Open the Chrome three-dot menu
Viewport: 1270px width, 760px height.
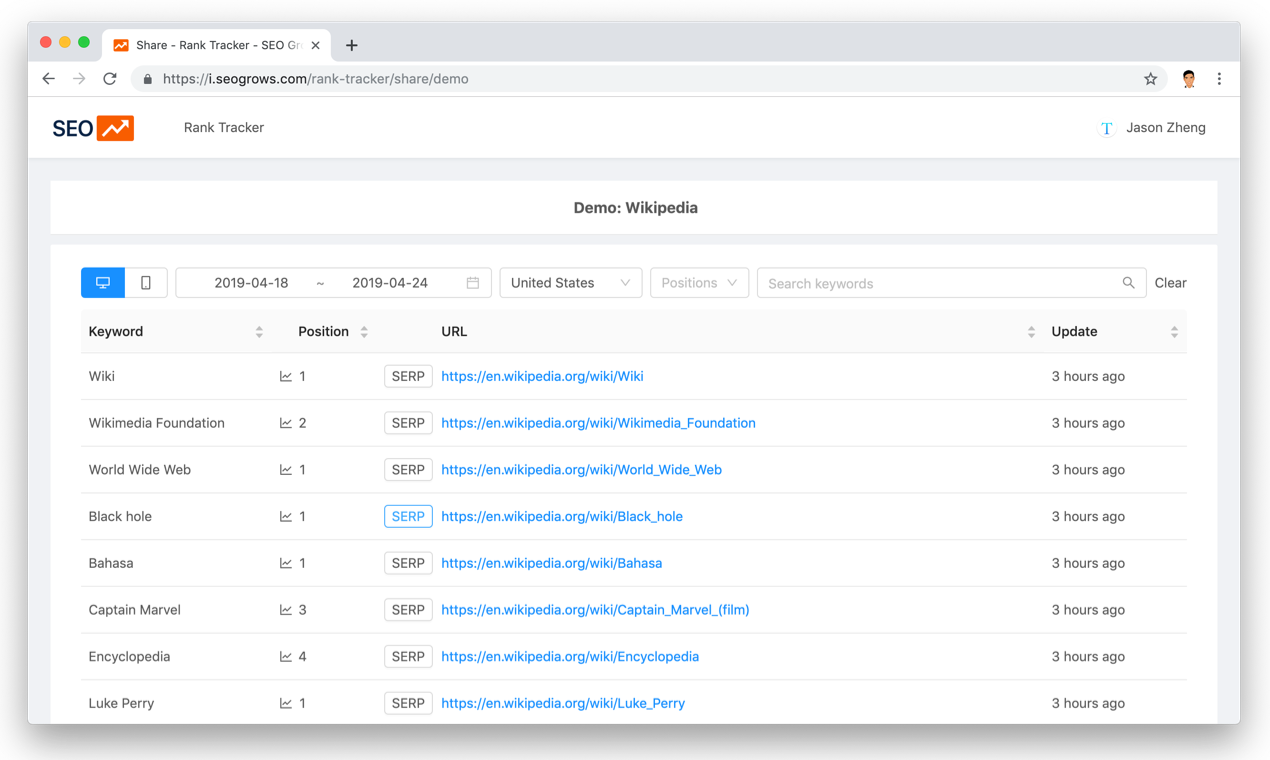point(1219,78)
